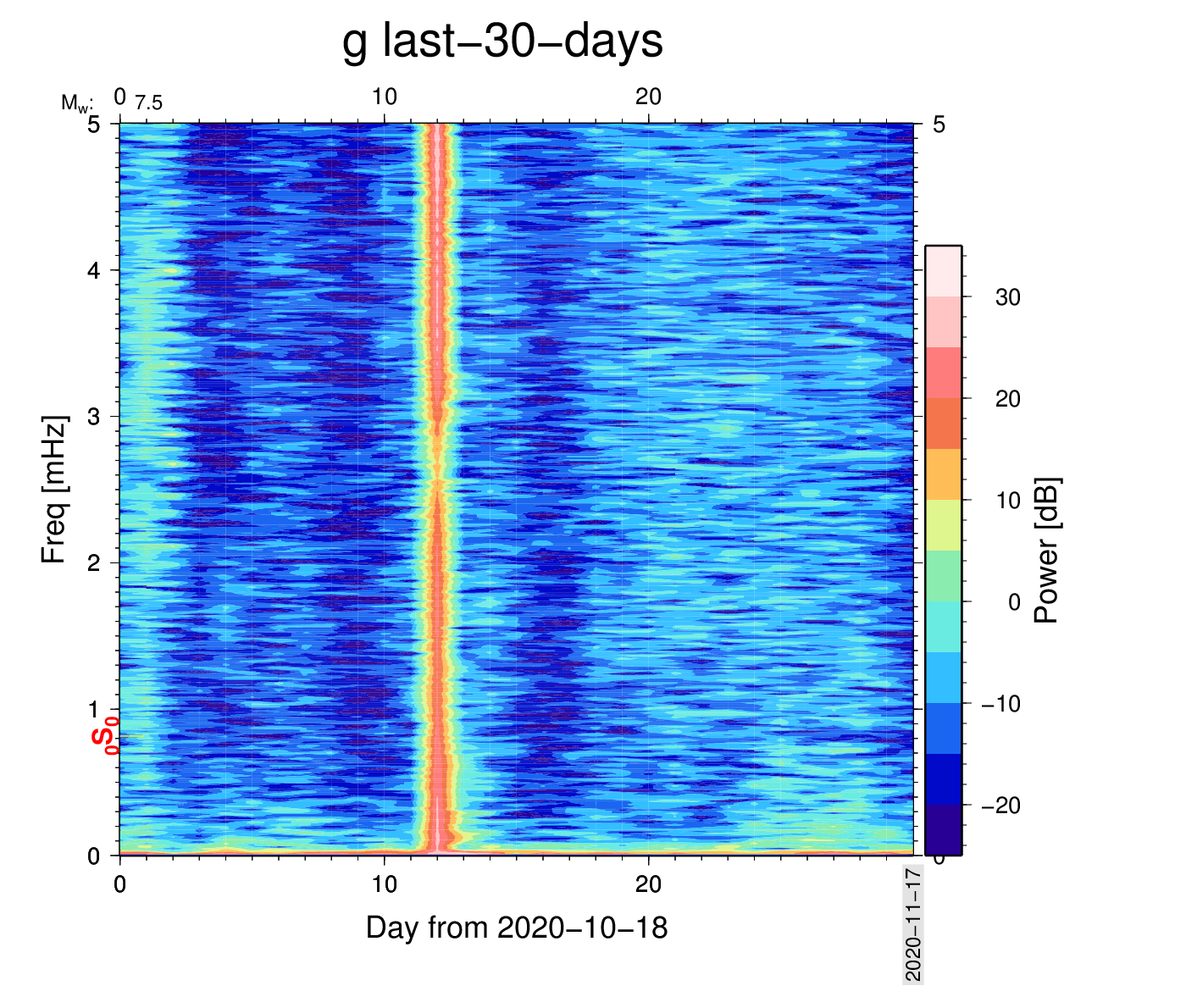Click the rotated 2020-11-17 date label
The width and height of the screenshot is (1186, 1008).
pos(912,923)
